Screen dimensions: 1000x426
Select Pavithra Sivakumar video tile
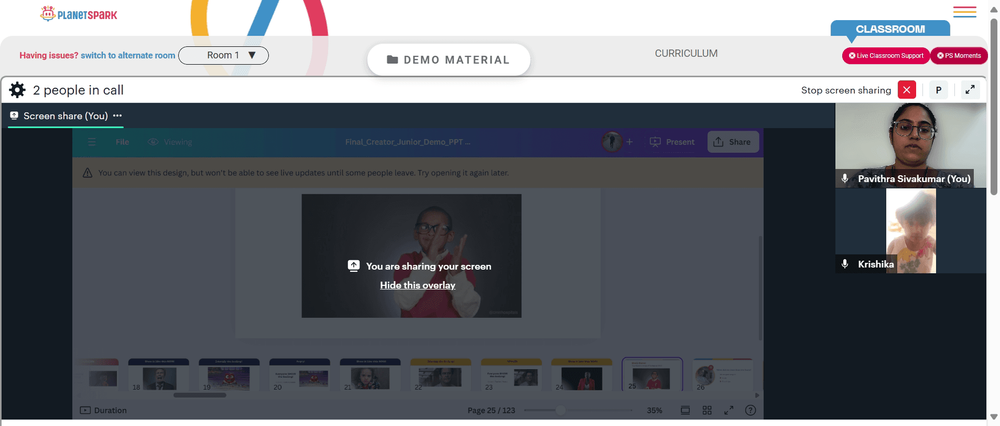pos(911,145)
